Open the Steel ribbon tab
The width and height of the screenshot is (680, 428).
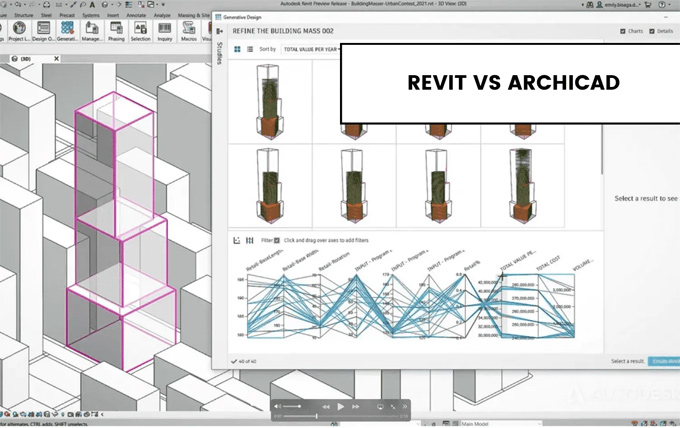(46, 15)
